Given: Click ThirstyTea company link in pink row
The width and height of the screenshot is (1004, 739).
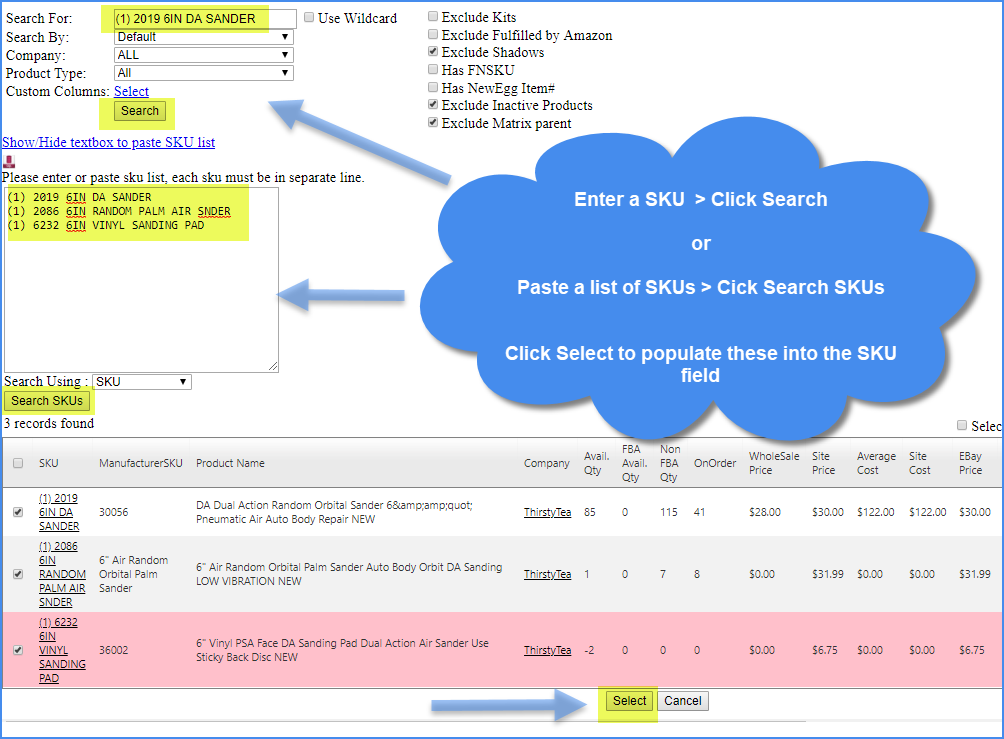Looking at the screenshot, I should click(x=547, y=650).
